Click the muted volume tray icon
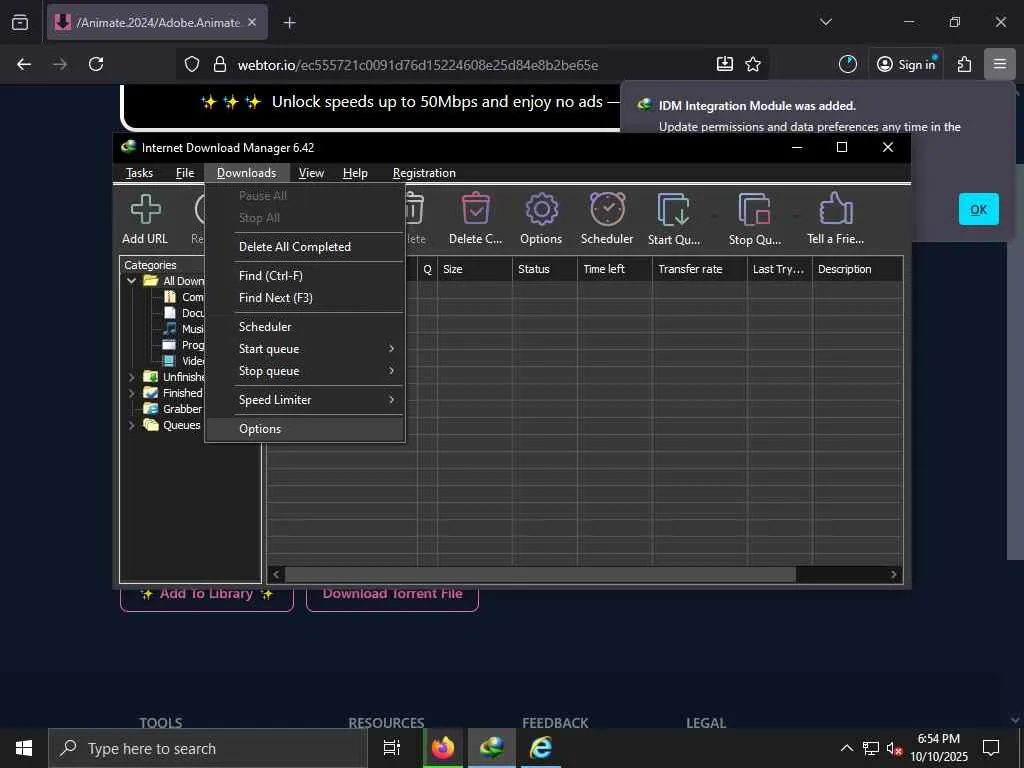 [893, 748]
